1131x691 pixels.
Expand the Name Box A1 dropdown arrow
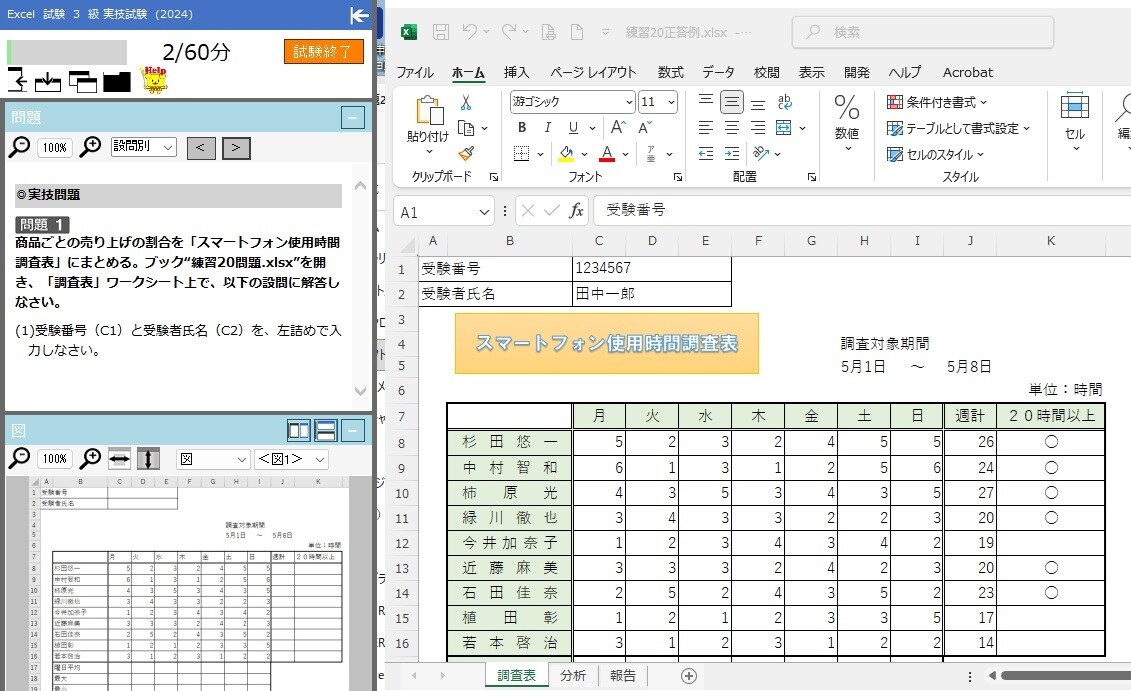coord(483,212)
